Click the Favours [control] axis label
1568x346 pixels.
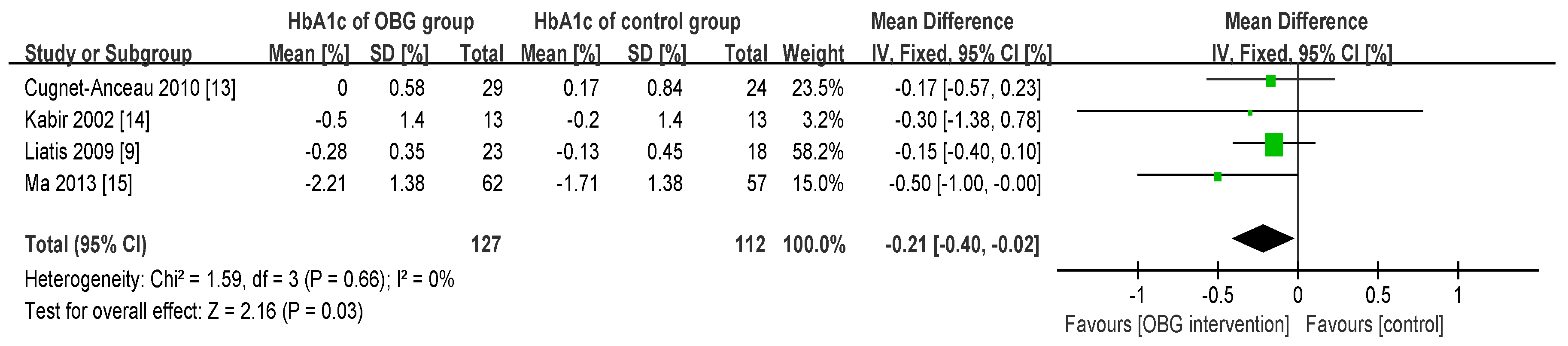pyautogui.click(x=1374, y=324)
